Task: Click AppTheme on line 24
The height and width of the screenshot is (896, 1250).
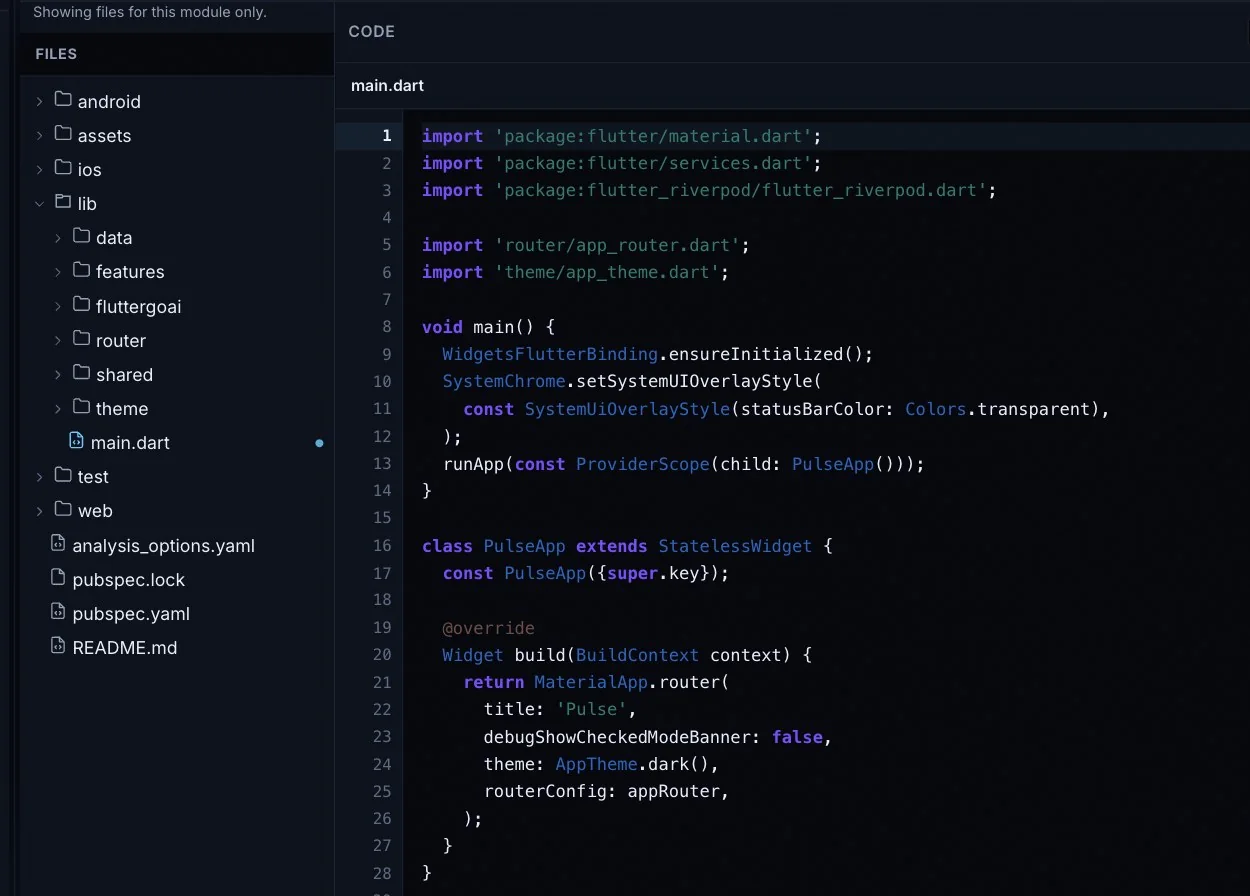Action: click(x=597, y=764)
